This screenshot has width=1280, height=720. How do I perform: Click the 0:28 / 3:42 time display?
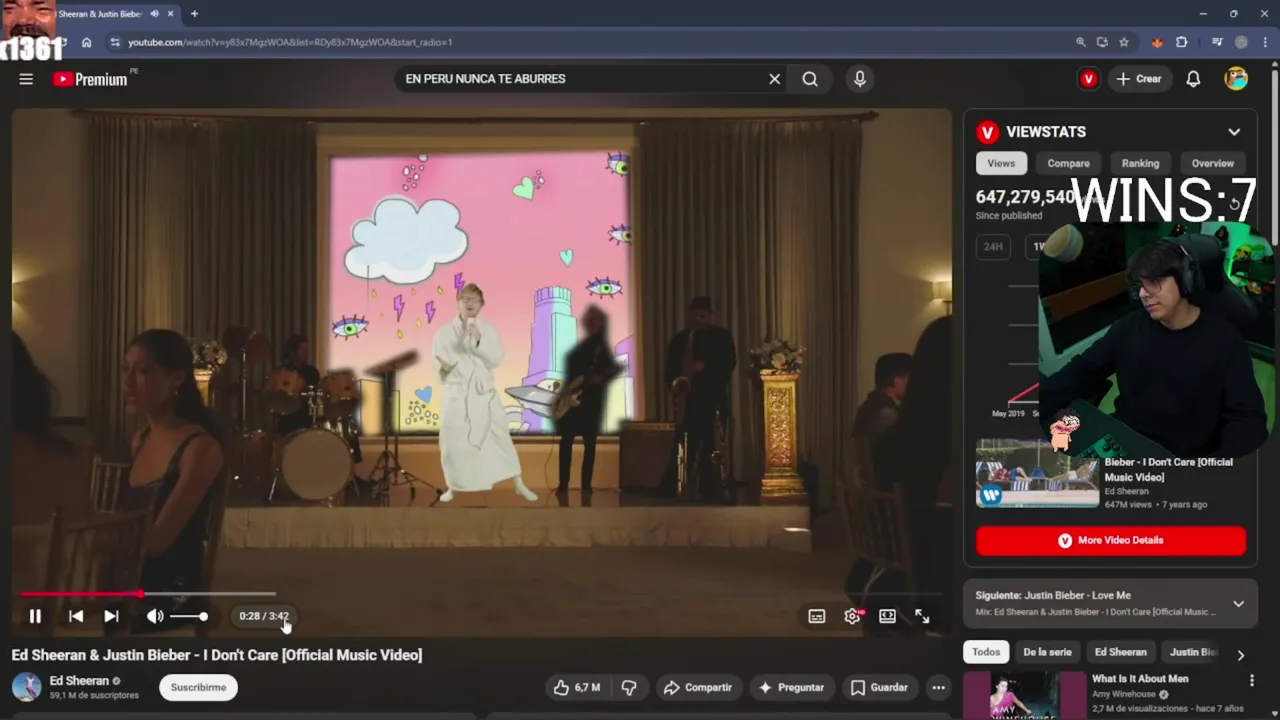click(264, 616)
